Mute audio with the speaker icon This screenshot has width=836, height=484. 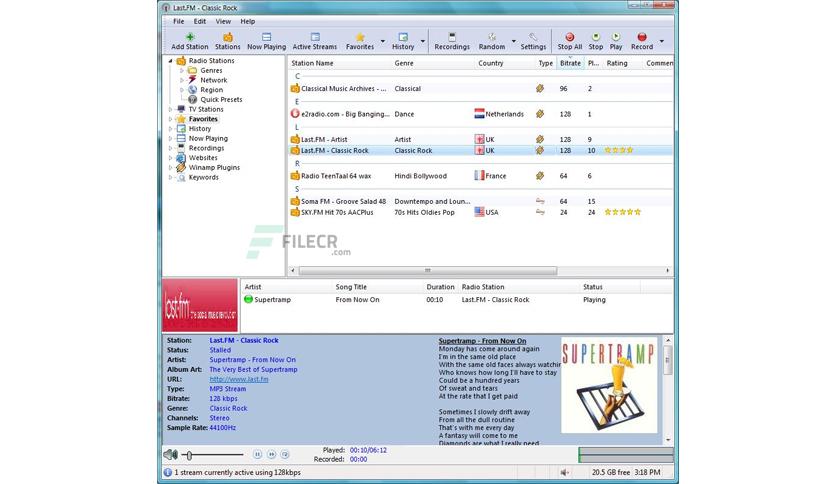[x=171, y=455]
